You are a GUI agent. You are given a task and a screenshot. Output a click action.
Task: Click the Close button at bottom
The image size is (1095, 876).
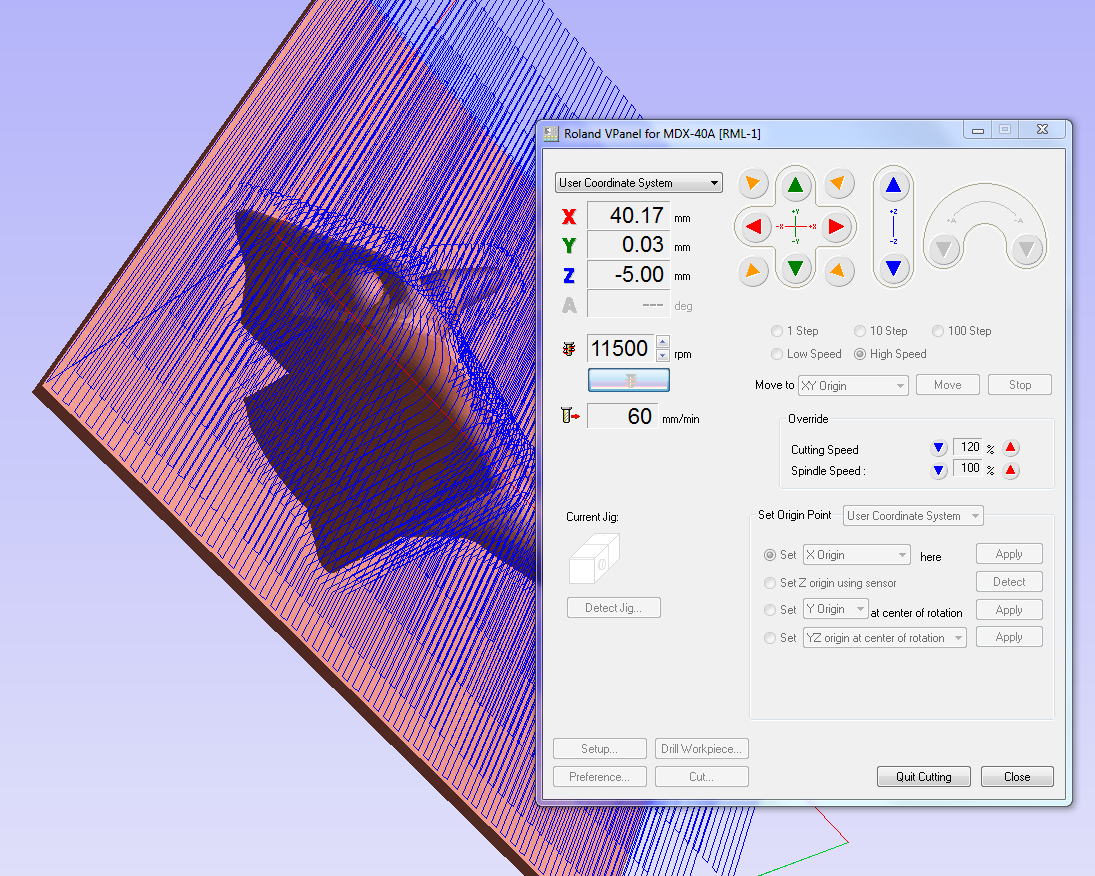1017,777
